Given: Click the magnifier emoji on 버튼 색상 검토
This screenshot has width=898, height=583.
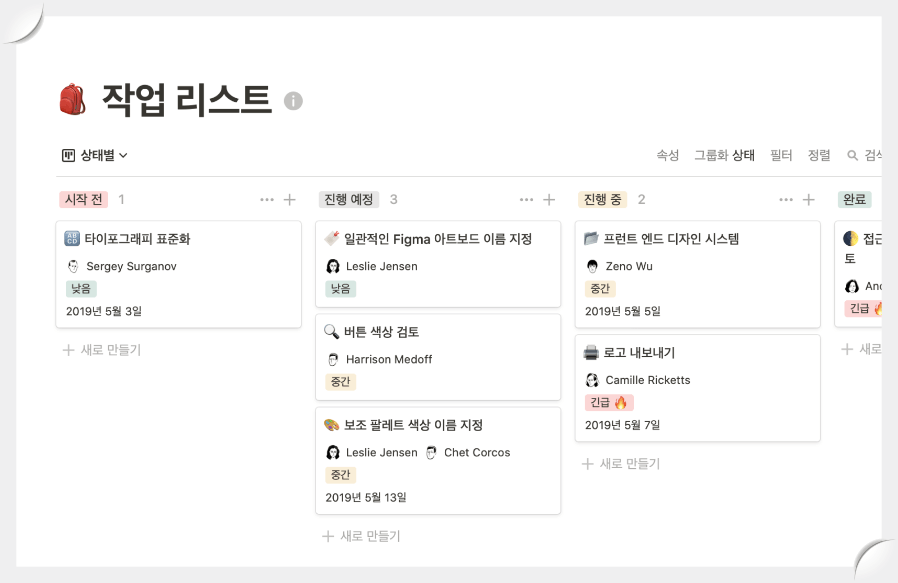Looking at the screenshot, I should tap(332, 331).
